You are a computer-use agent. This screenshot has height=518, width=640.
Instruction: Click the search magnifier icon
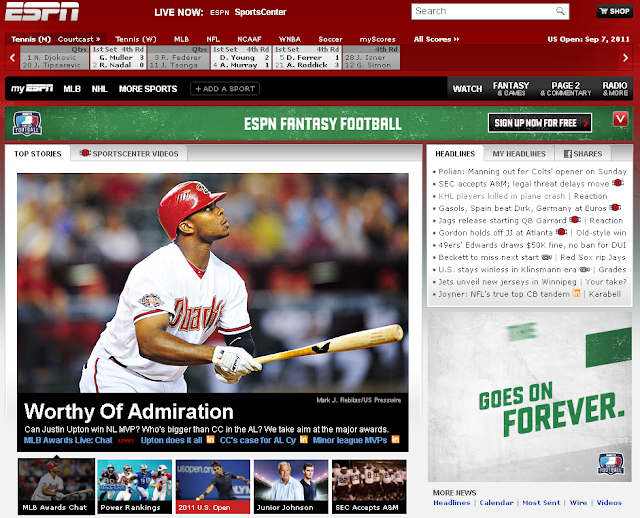point(560,11)
